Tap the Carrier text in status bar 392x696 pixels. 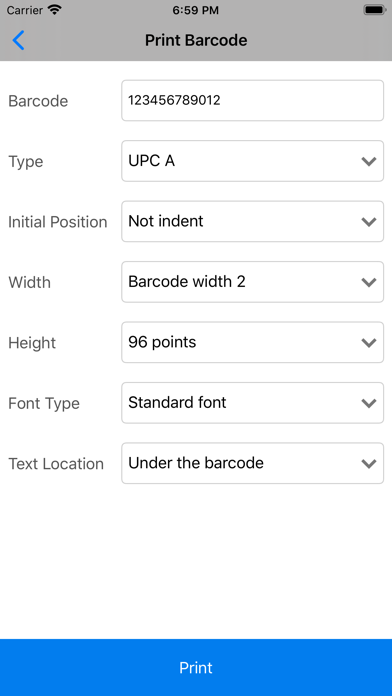point(25,10)
